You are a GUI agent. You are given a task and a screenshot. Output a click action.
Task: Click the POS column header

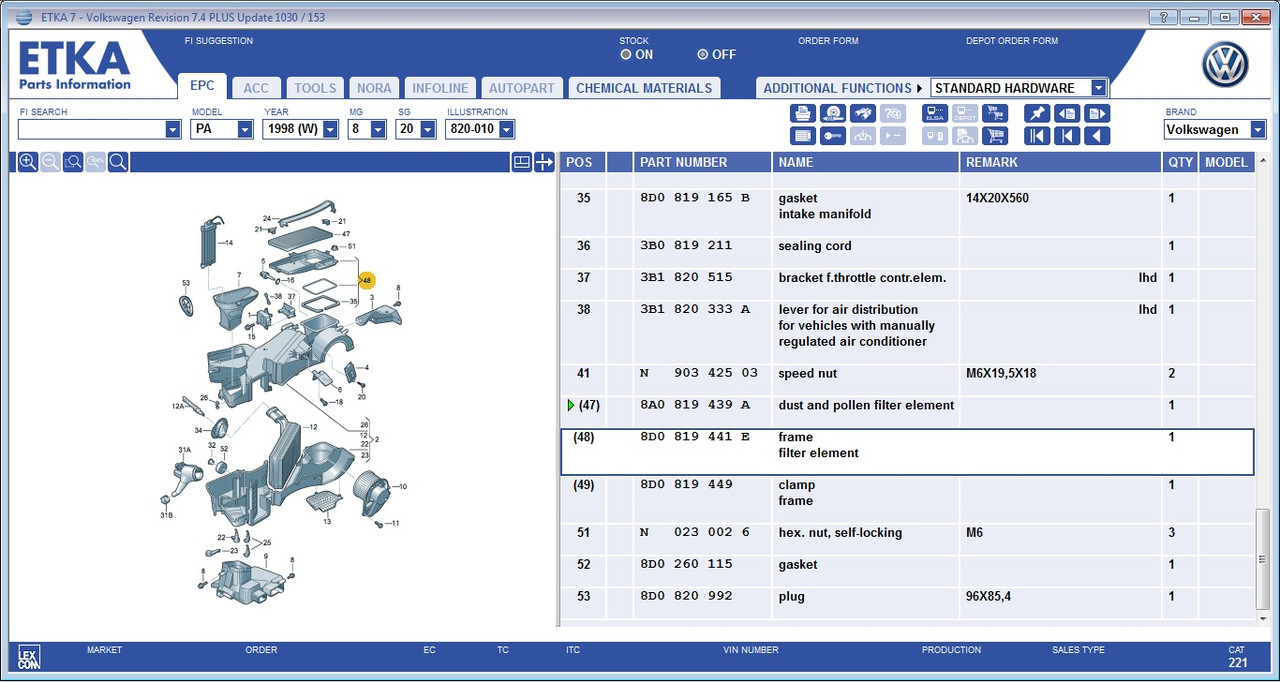pyautogui.click(x=582, y=162)
